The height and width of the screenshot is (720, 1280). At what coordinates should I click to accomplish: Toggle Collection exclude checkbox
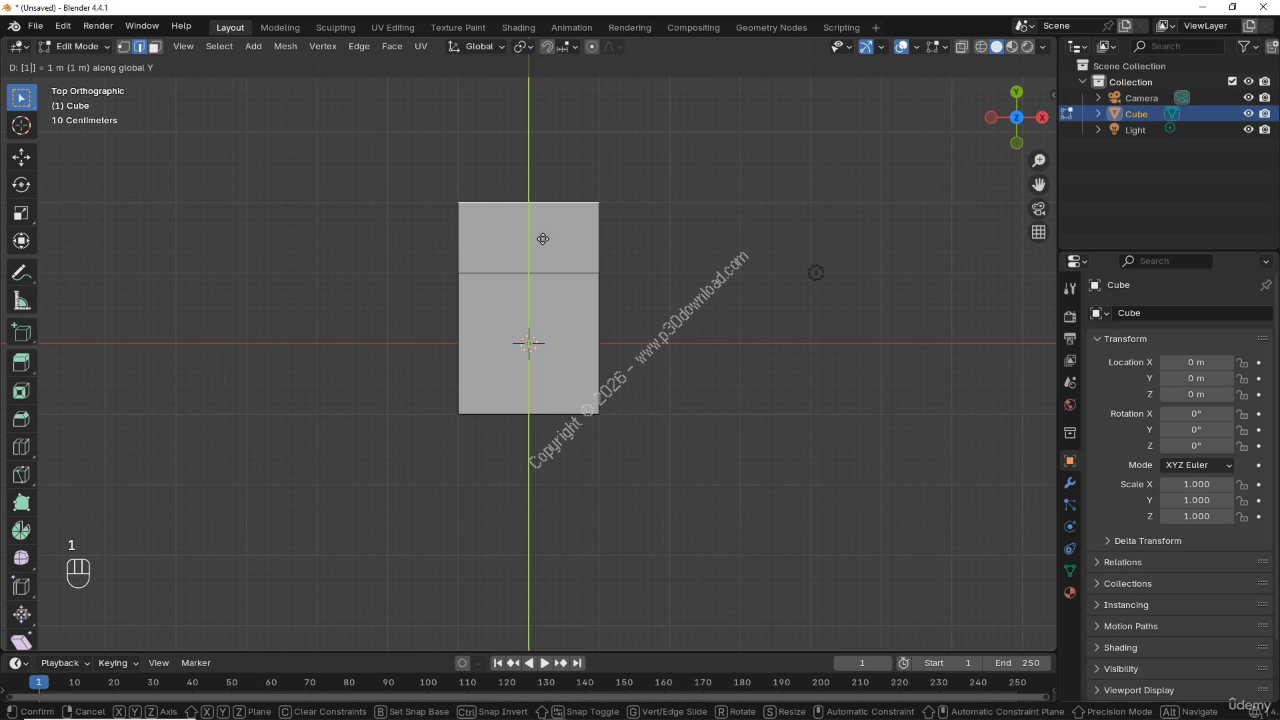(x=1232, y=82)
